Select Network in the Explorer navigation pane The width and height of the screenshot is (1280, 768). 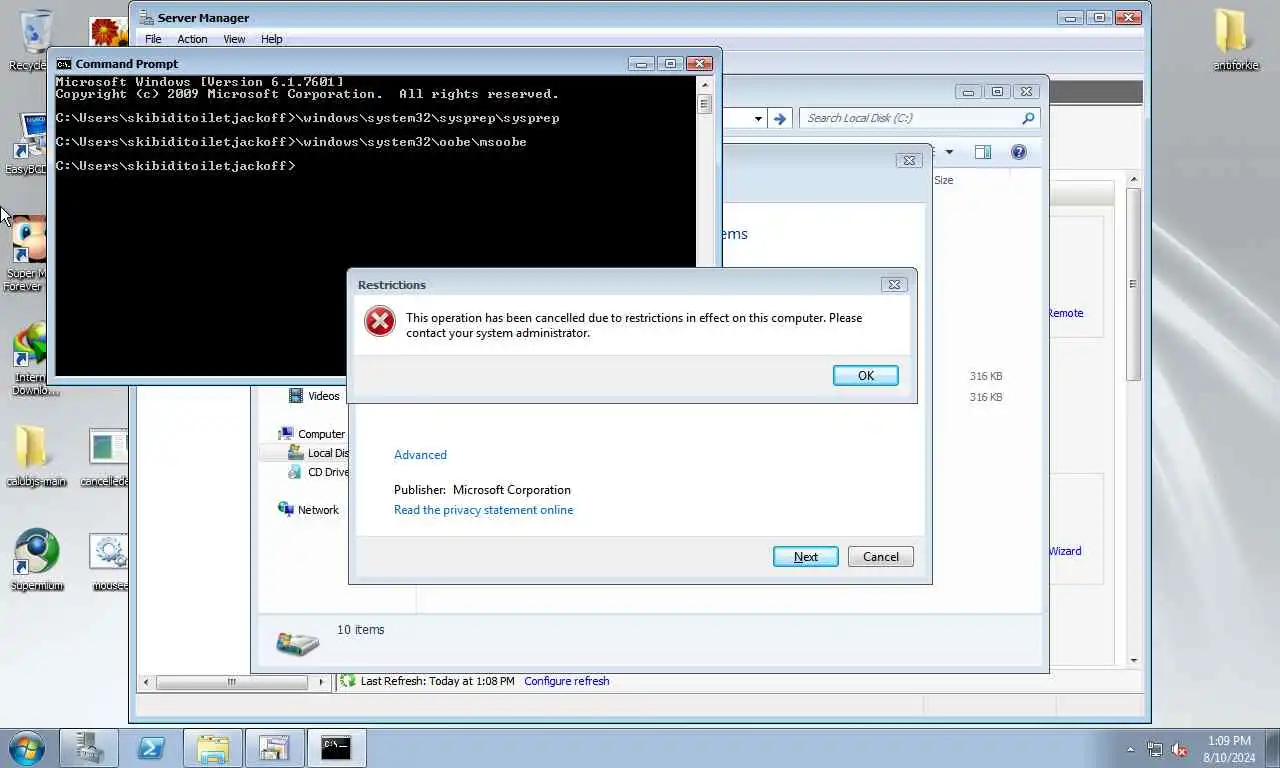(x=308, y=510)
